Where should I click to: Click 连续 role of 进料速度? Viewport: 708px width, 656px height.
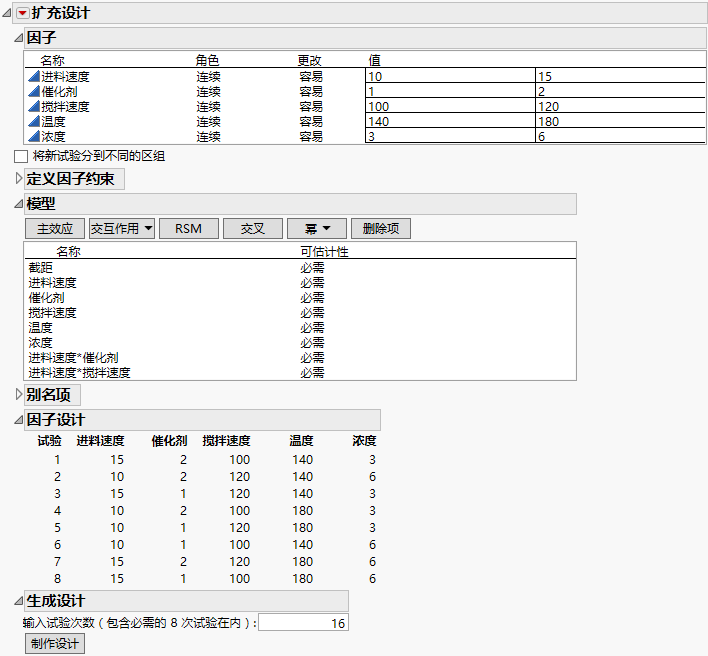click(208, 76)
